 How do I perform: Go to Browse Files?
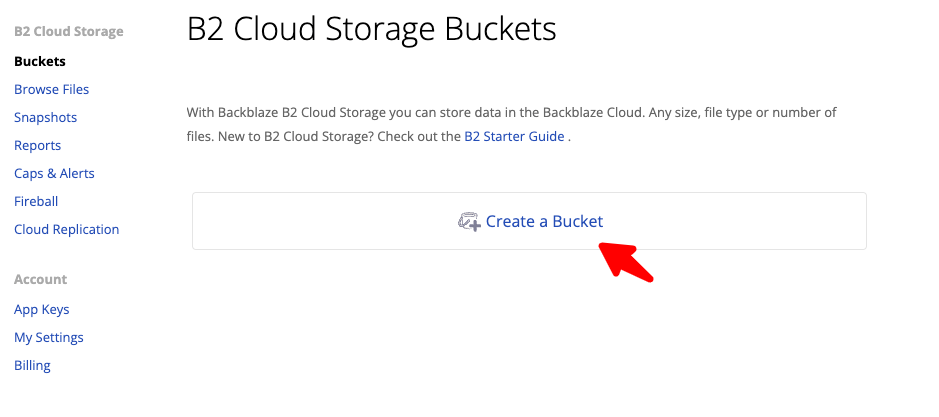coord(51,89)
